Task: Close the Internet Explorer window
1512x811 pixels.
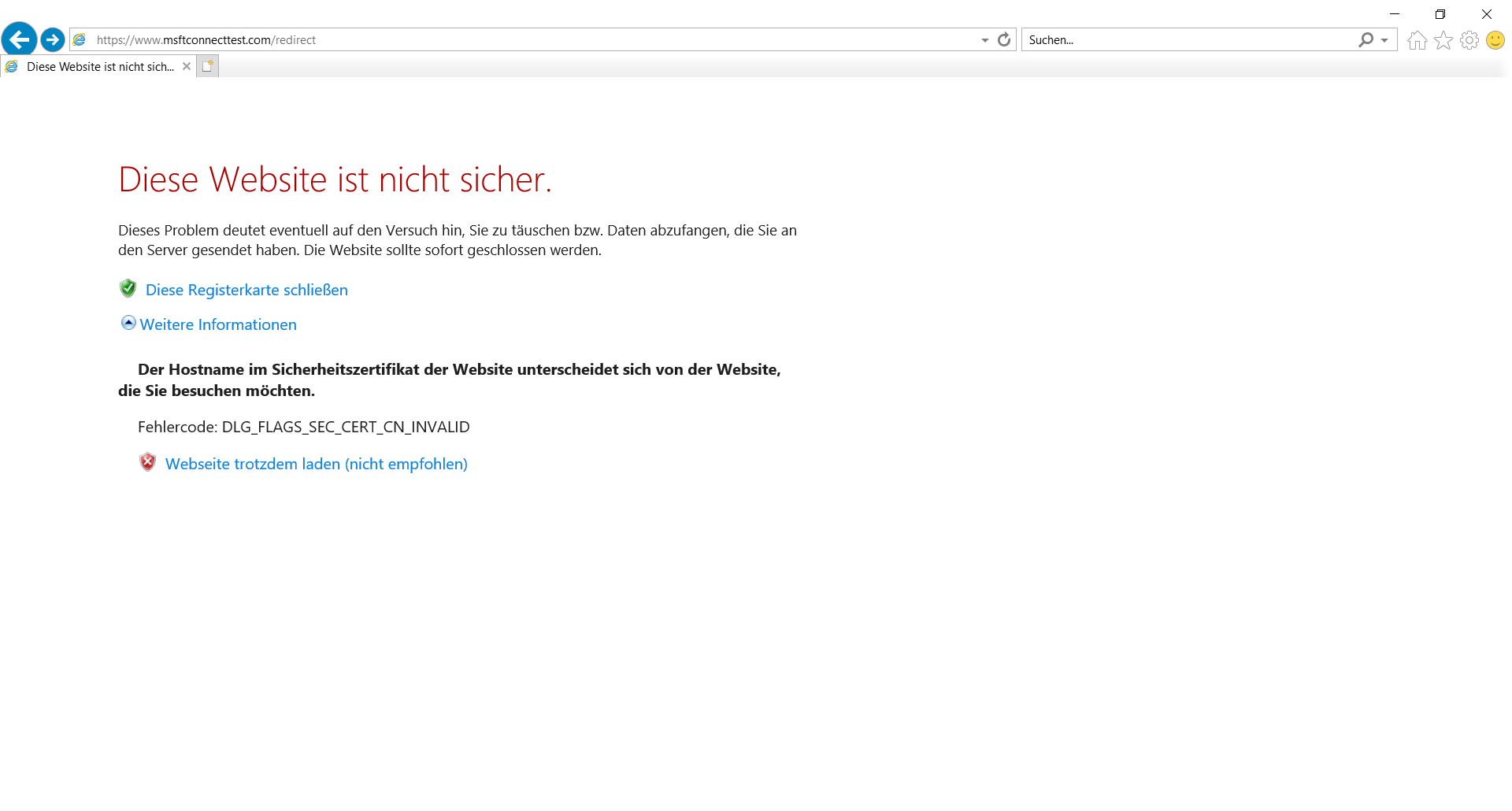Action: click(1487, 14)
